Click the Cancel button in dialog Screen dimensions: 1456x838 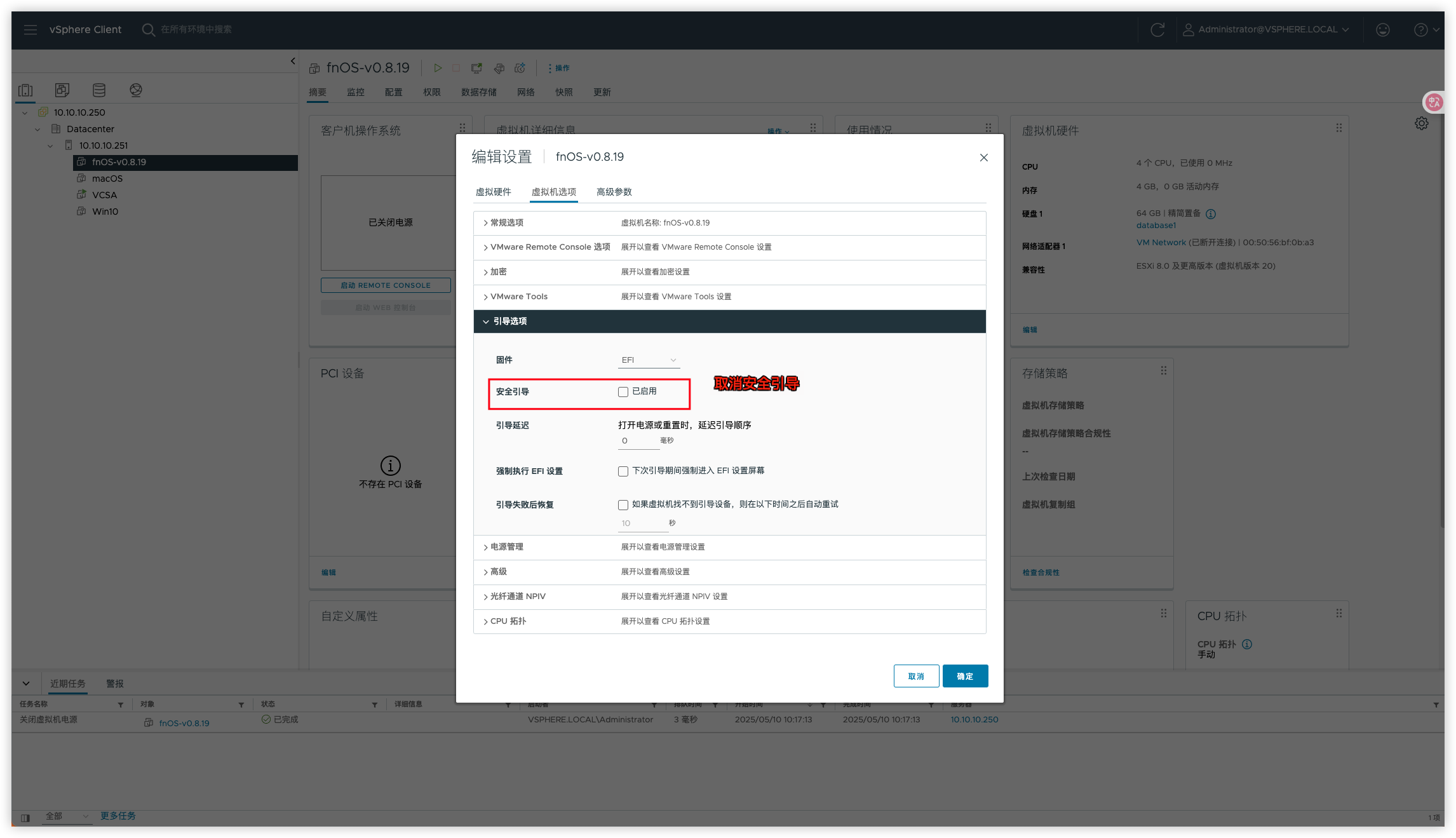tap(916, 677)
